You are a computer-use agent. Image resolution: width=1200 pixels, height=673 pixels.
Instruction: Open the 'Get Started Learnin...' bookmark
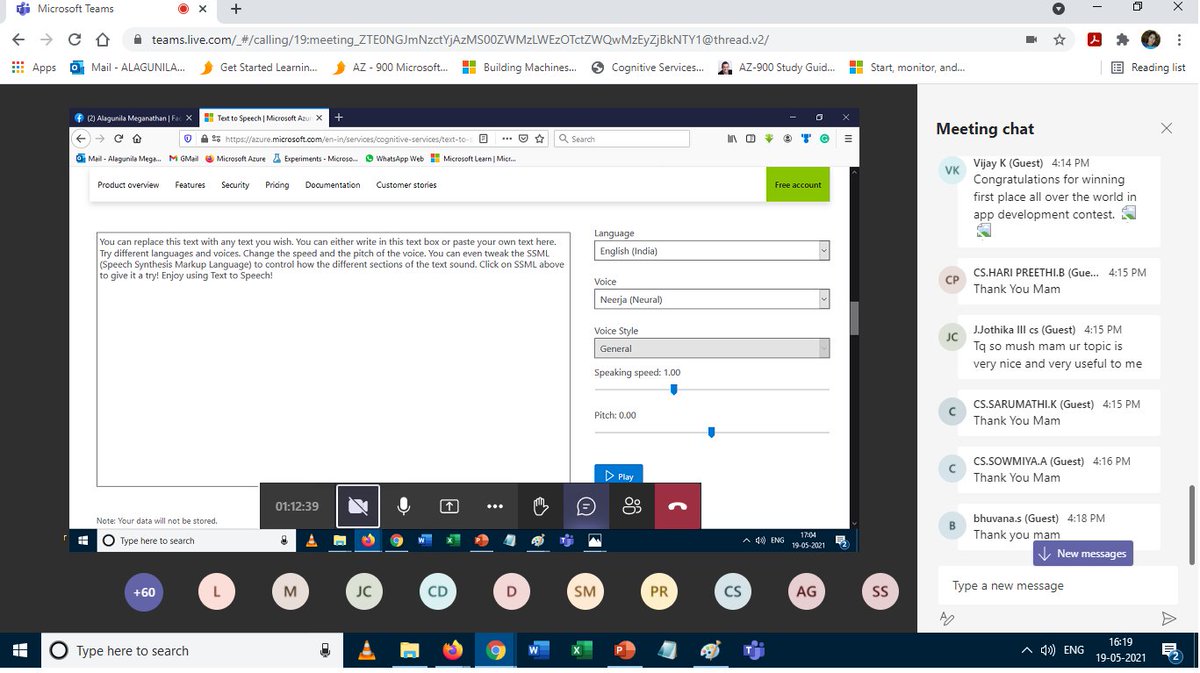coord(258,67)
